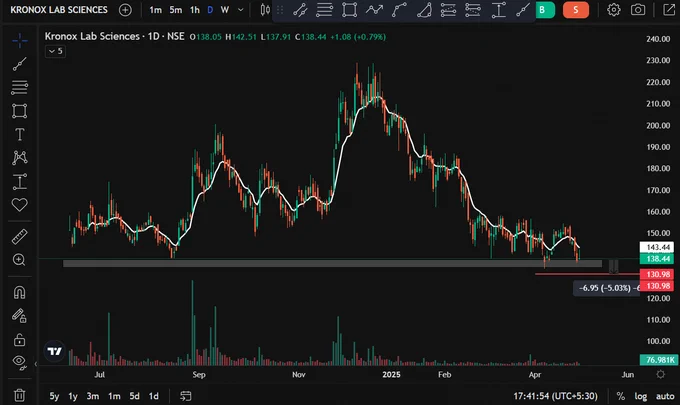The image size is (680, 405).
Task: Select the red horizontal line at 130.98
Action: point(588,274)
